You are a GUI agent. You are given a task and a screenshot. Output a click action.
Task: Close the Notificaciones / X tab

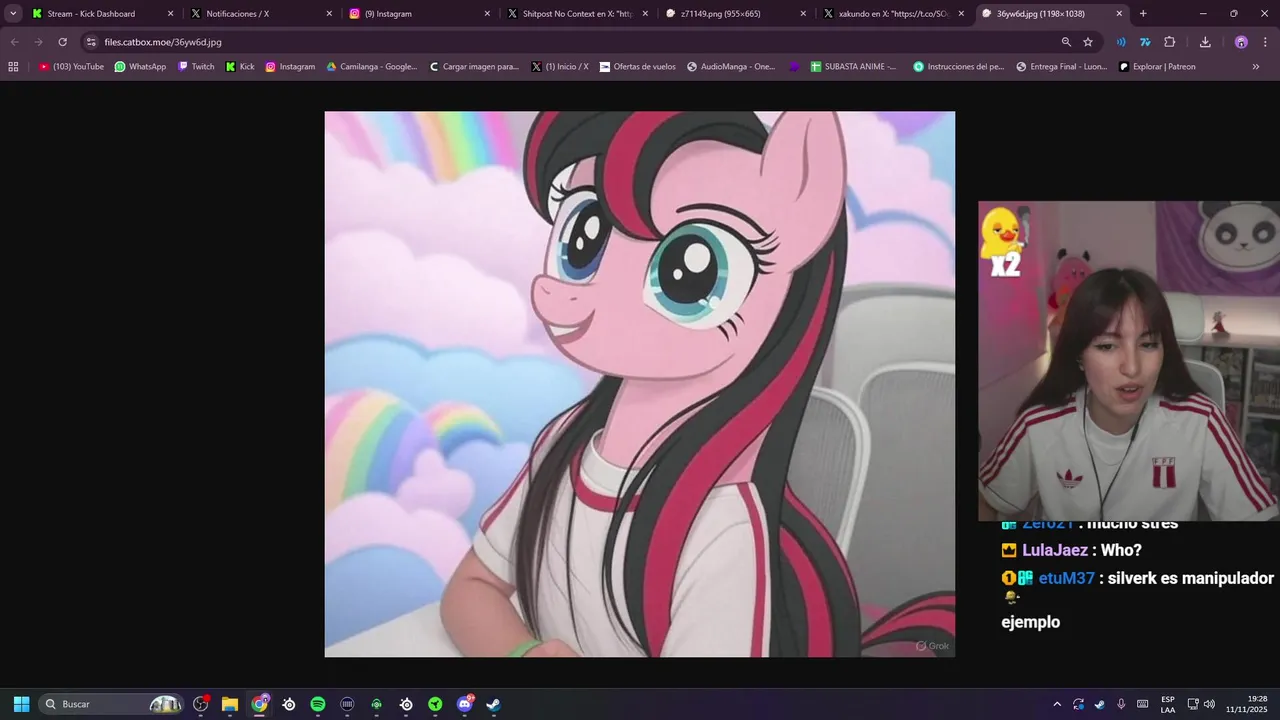tap(329, 14)
